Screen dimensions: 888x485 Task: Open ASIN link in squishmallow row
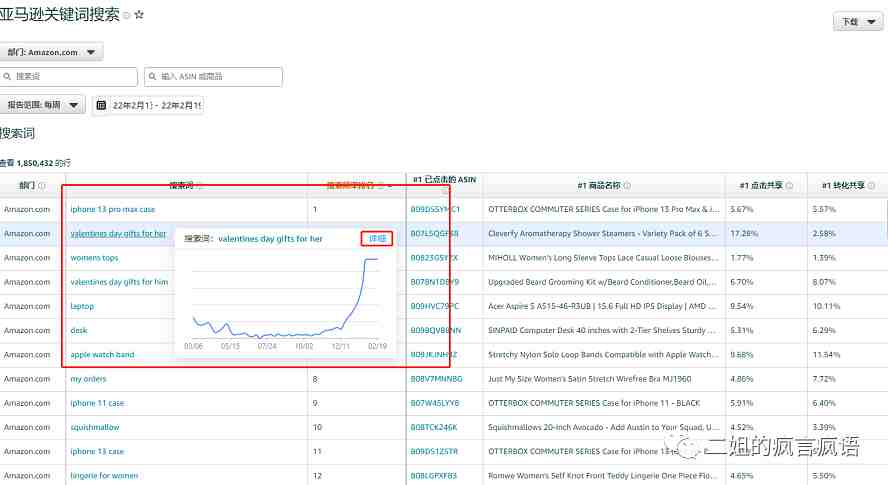pos(434,427)
